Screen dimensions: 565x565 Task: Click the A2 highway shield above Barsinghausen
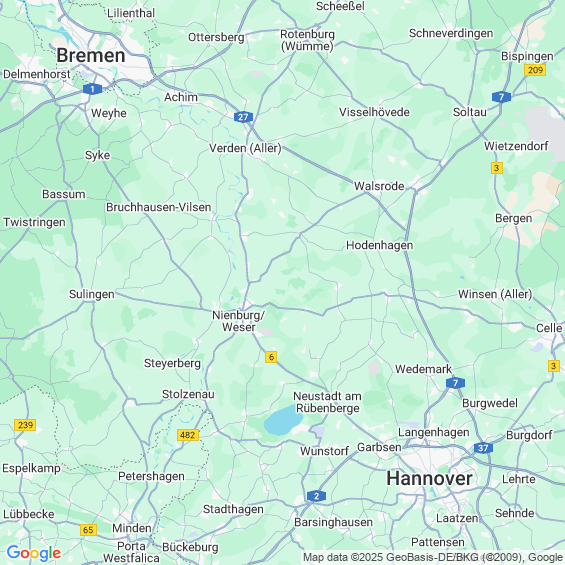pos(316,496)
